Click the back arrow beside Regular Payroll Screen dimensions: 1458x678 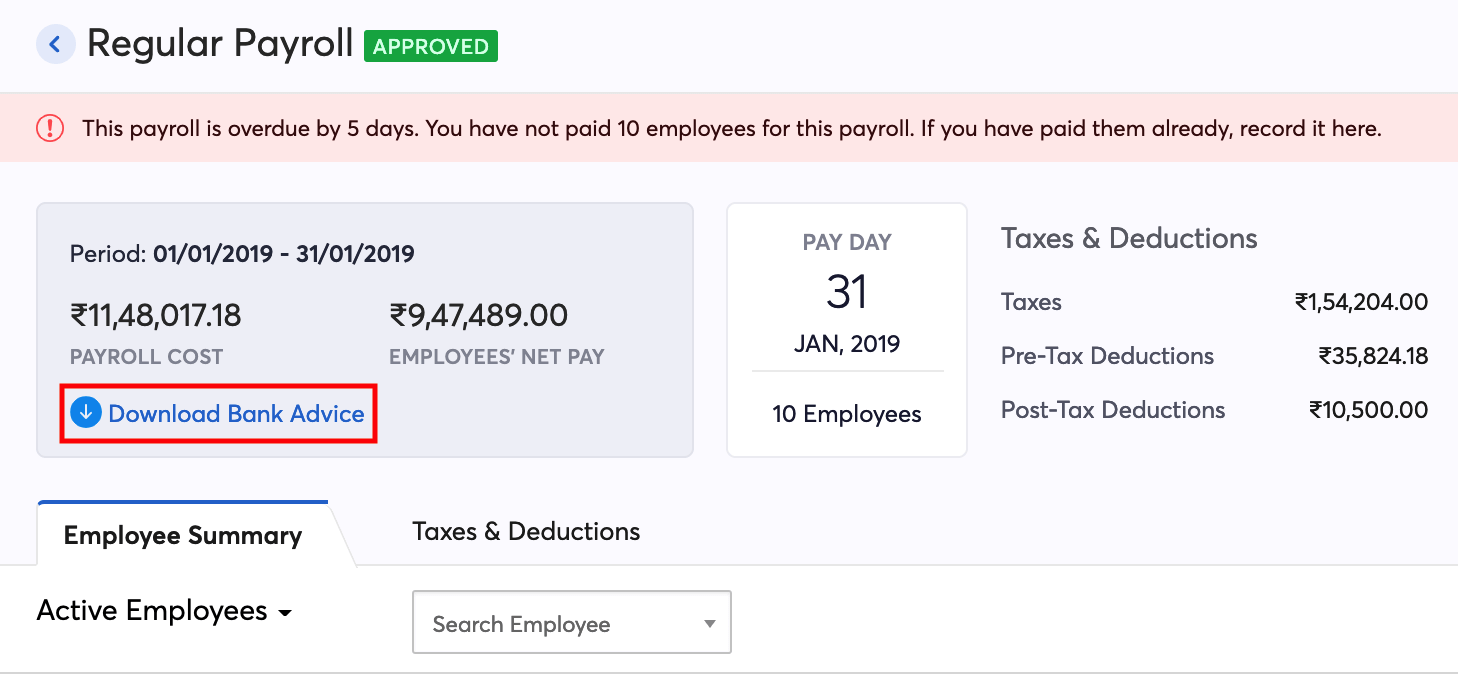click(x=56, y=45)
